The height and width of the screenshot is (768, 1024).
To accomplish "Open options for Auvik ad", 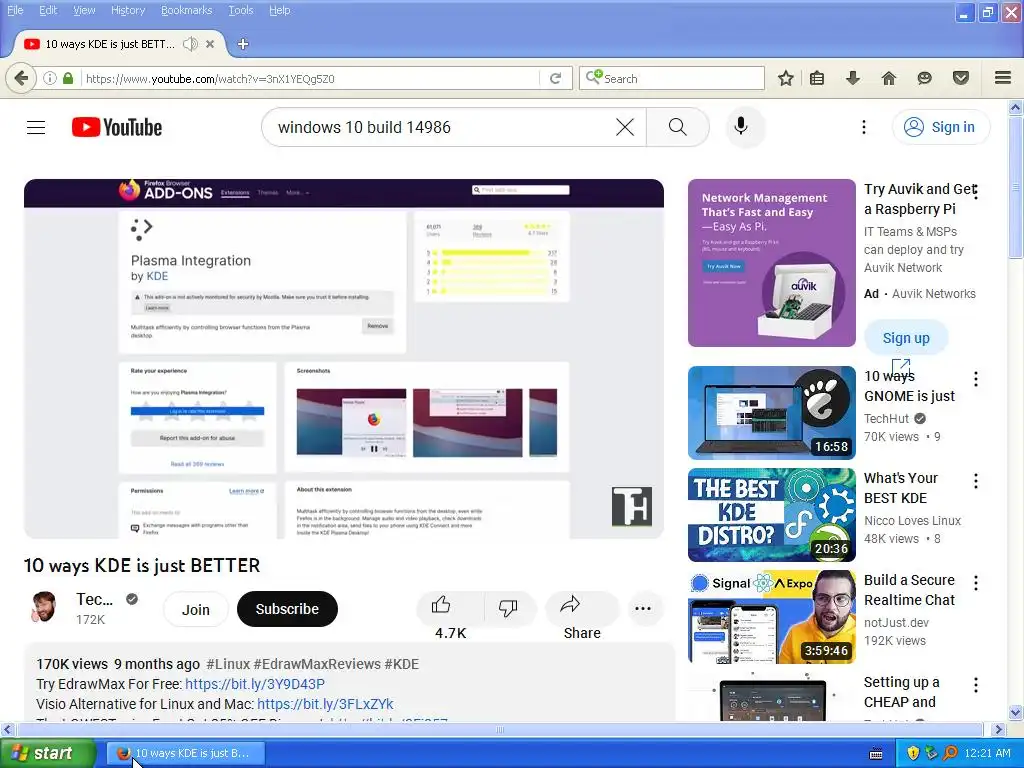I will [976, 192].
